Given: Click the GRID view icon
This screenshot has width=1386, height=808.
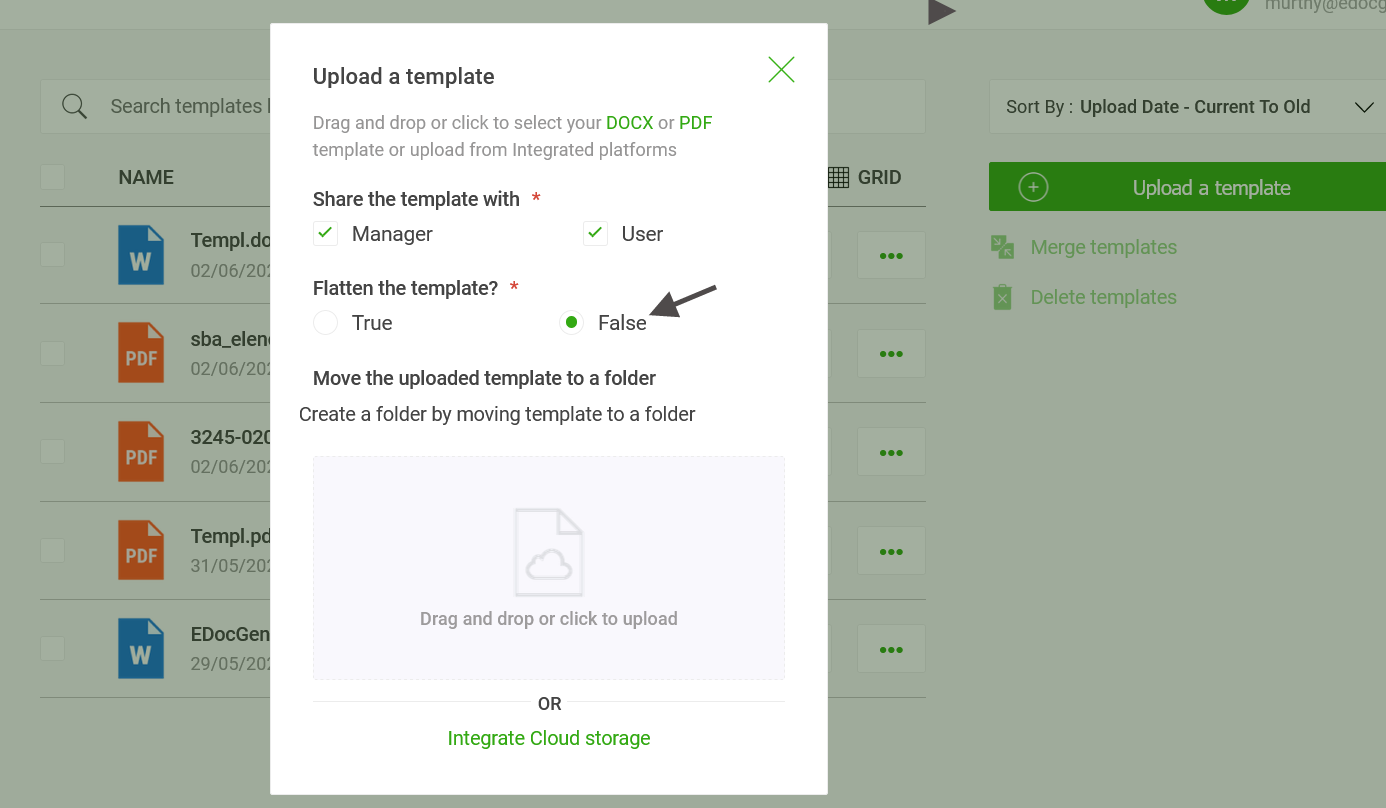Looking at the screenshot, I should click(838, 177).
